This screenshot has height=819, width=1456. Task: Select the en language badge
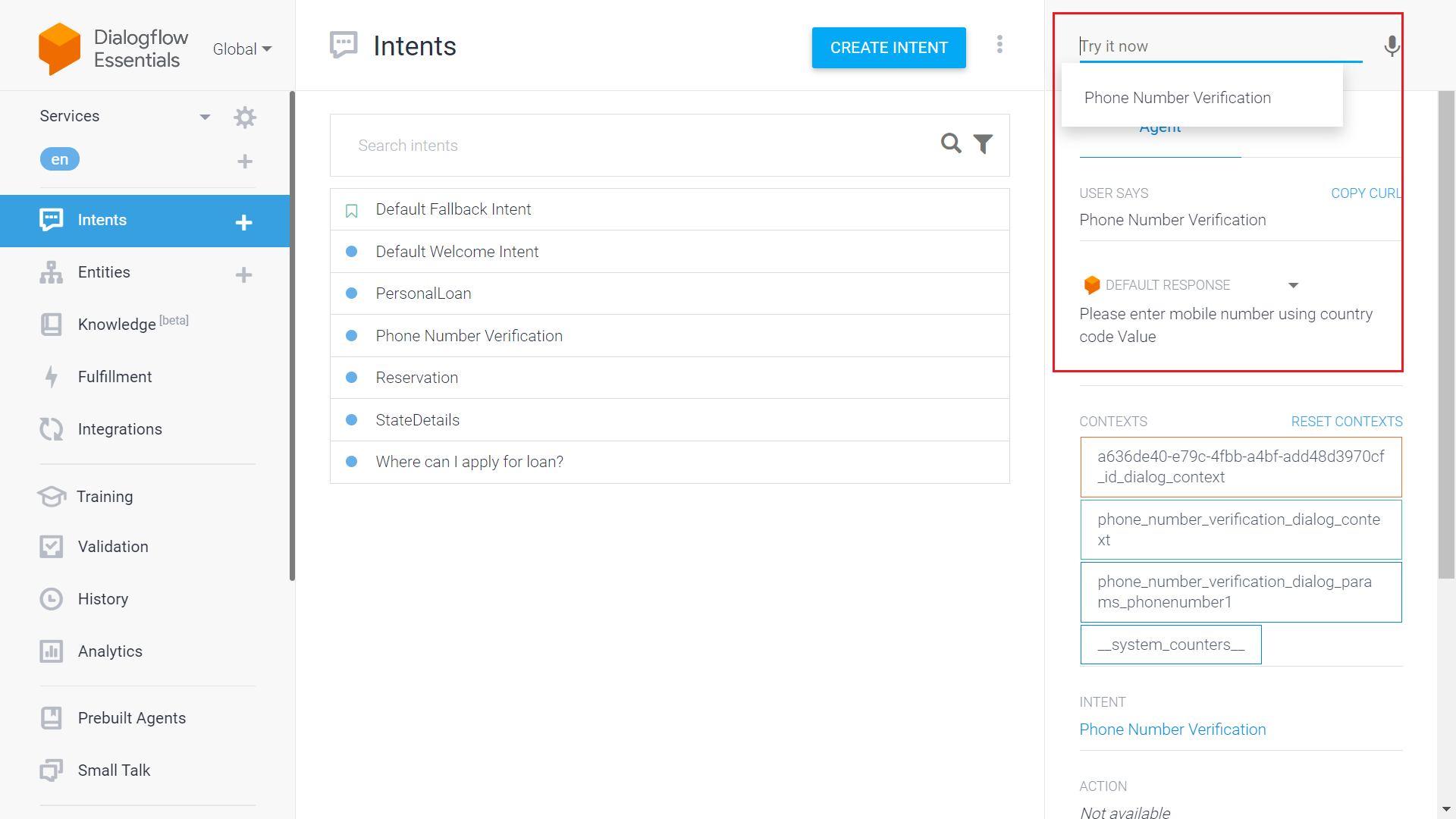click(59, 159)
